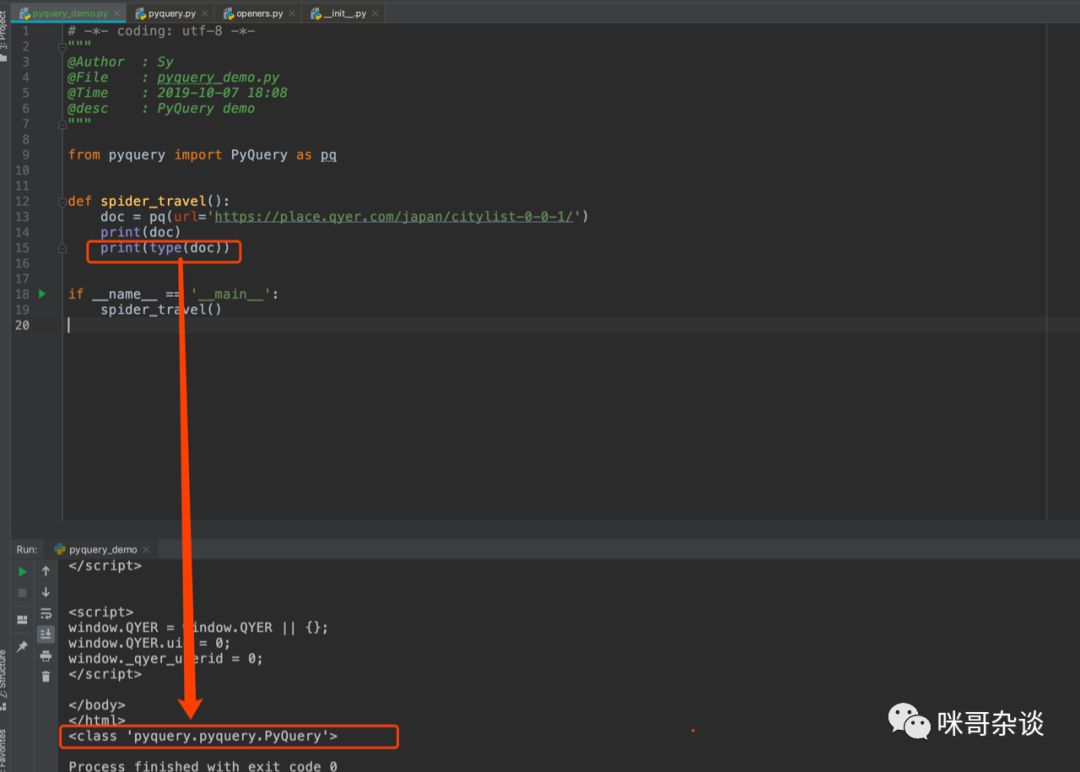The width and height of the screenshot is (1080, 772).
Task: Click the 'Process finished with exit code 0' text
Action: (202, 766)
